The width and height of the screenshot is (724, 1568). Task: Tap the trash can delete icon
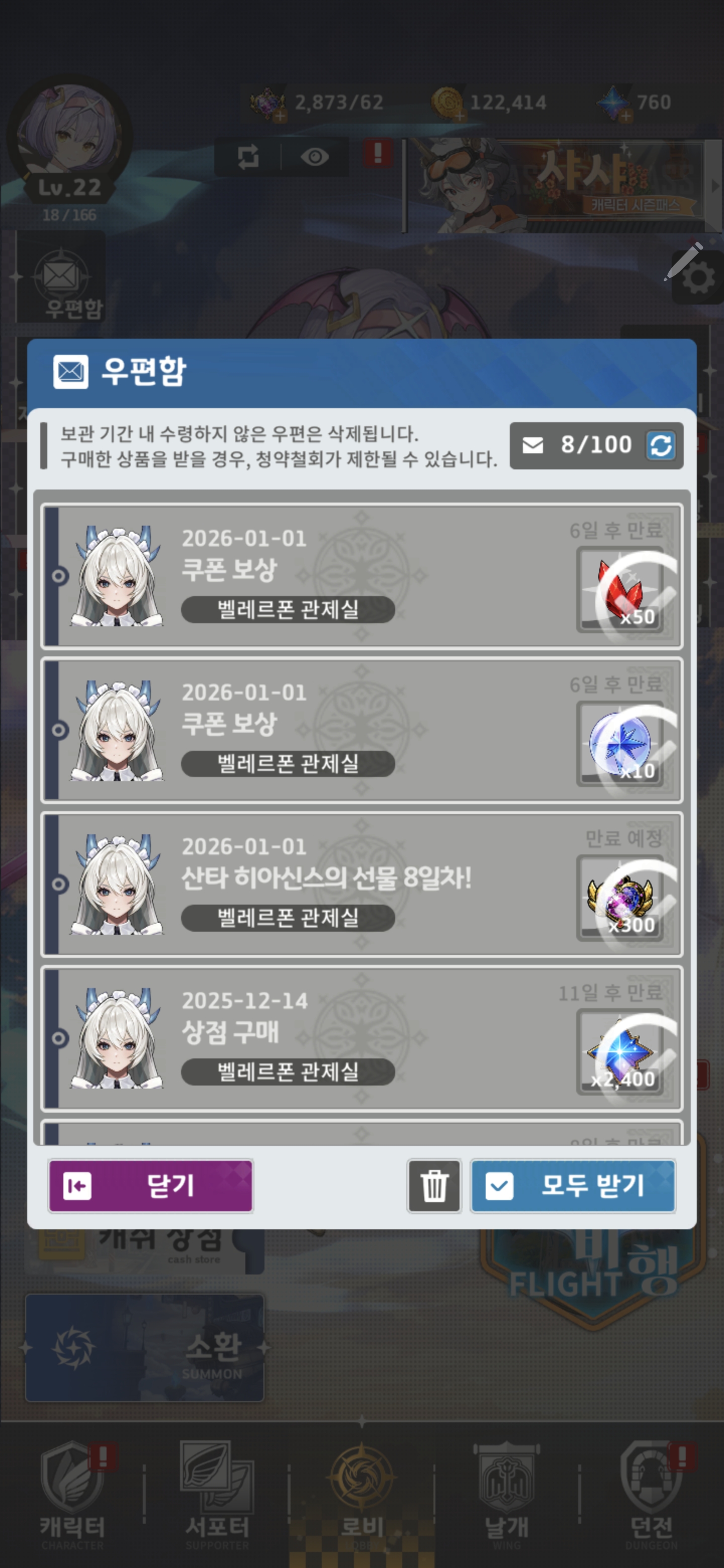(434, 1186)
